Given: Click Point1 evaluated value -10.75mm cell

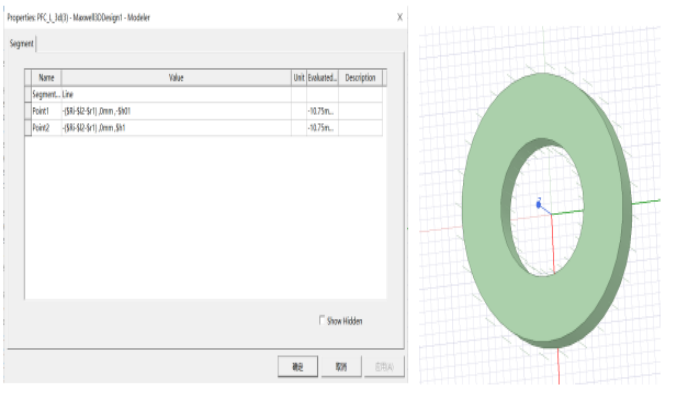Looking at the screenshot, I should (x=323, y=111).
